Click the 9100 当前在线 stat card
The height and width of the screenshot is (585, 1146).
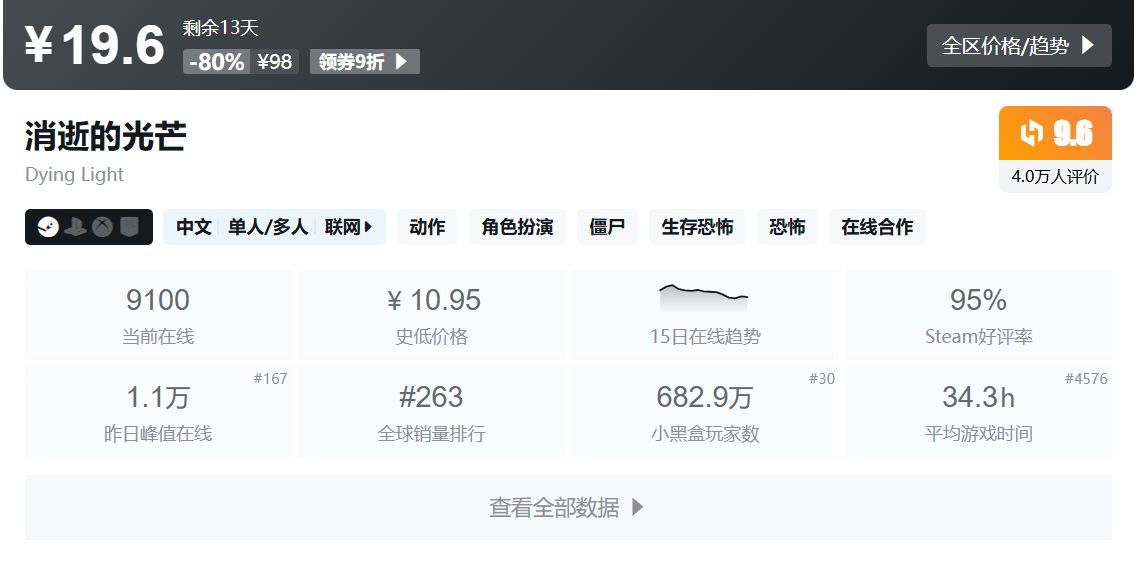pos(158,314)
